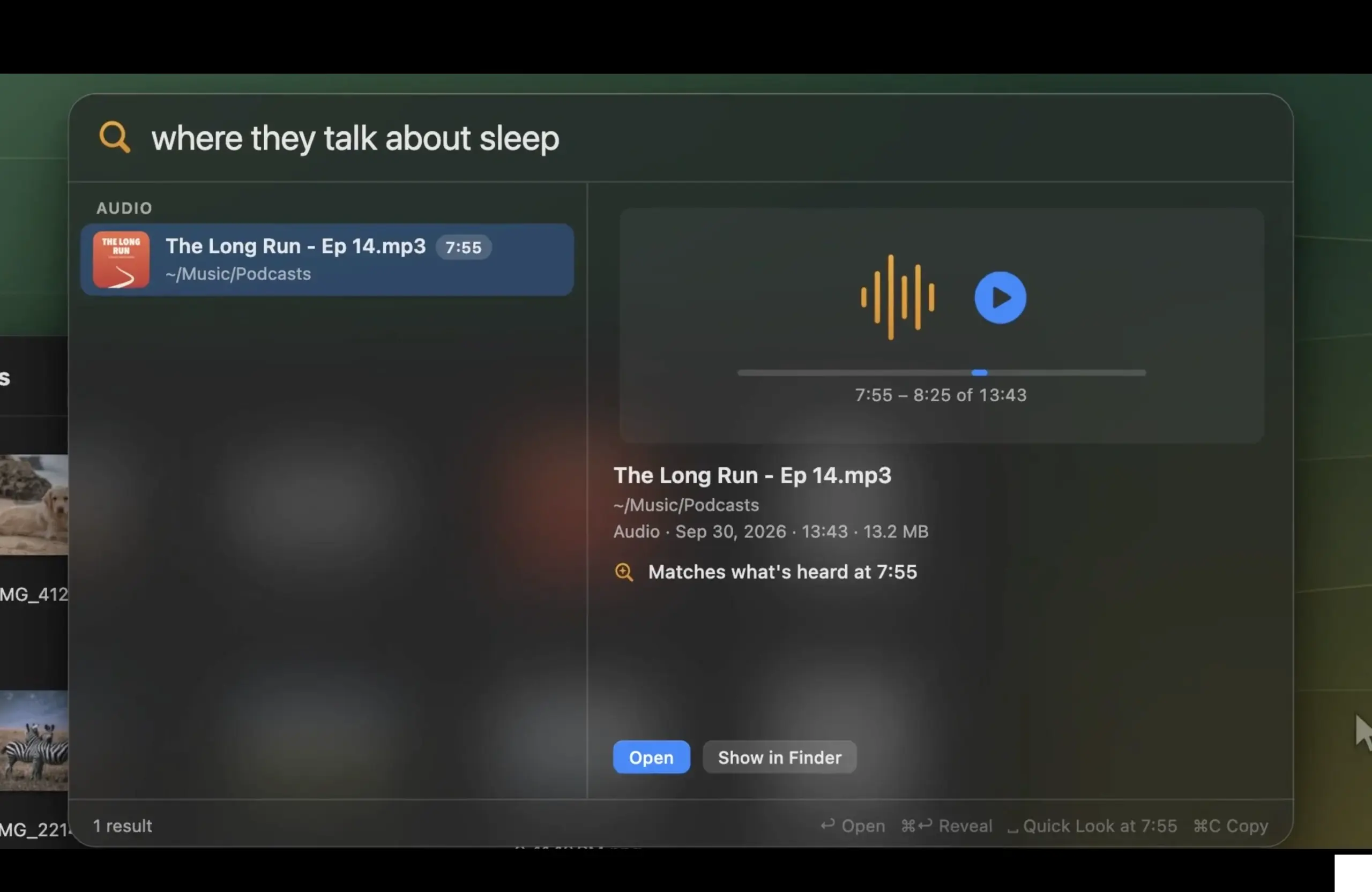Image resolution: width=1372 pixels, height=892 pixels.
Task: Open the zebra photo thumbnail in background window
Action: (34, 741)
